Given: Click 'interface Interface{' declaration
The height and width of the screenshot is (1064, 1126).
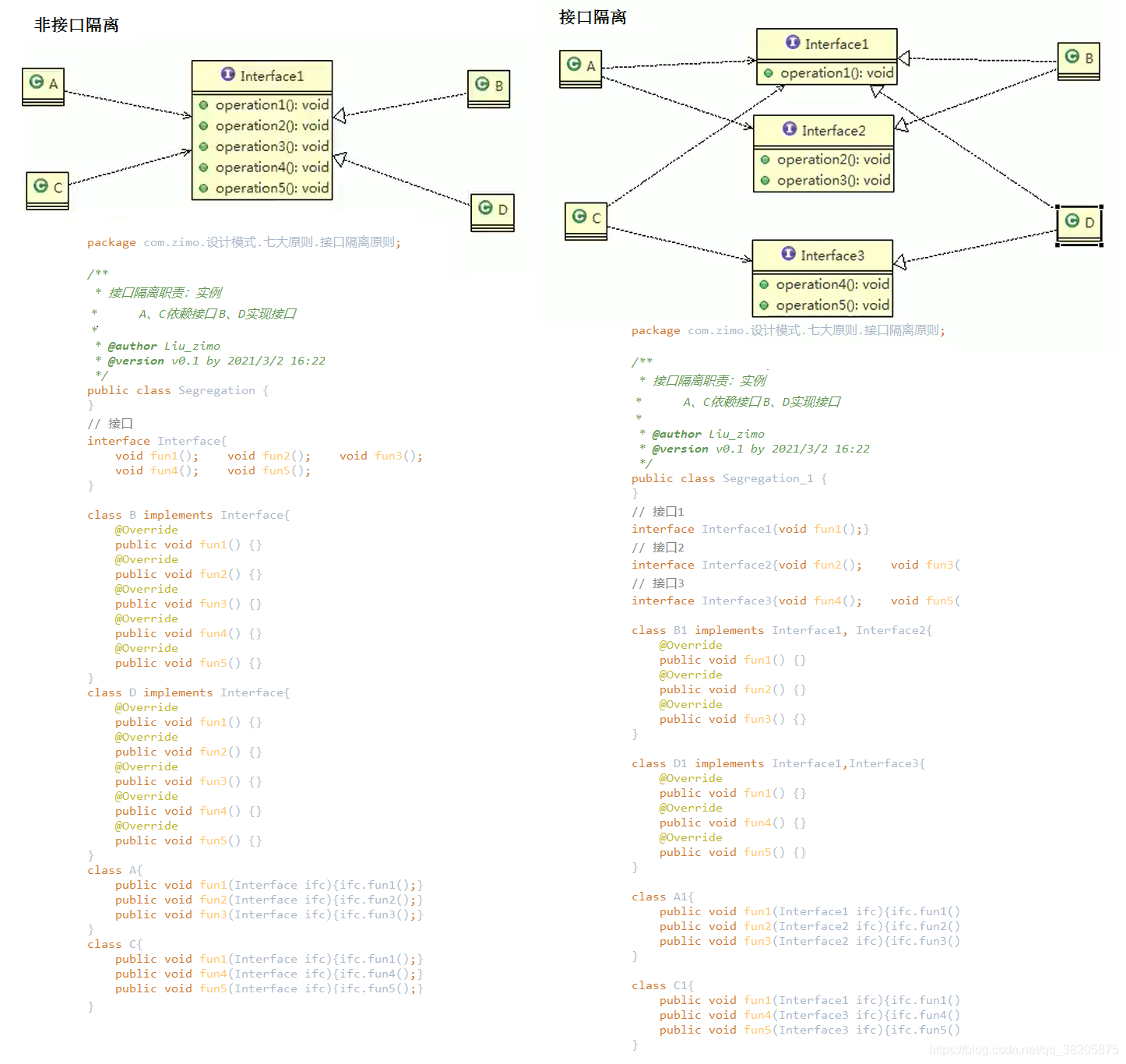Looking at the screenshot, I should (x=157, y=441).
